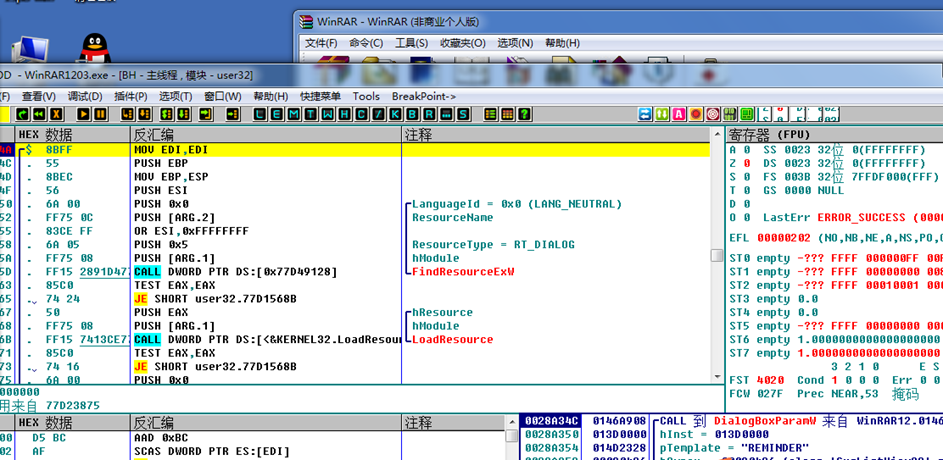Select the MOV EDI,EDI highlighted instruction row
This screenshot has width=943, height=460.
[355, 150]
